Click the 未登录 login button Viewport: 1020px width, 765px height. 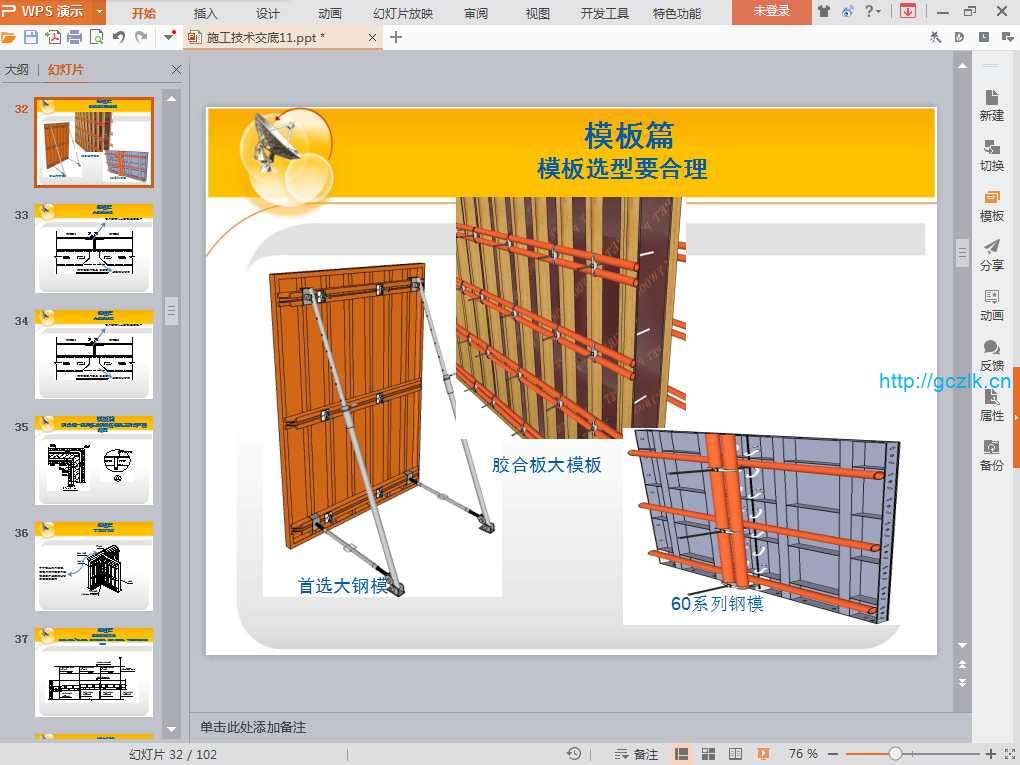click(771, 12)
